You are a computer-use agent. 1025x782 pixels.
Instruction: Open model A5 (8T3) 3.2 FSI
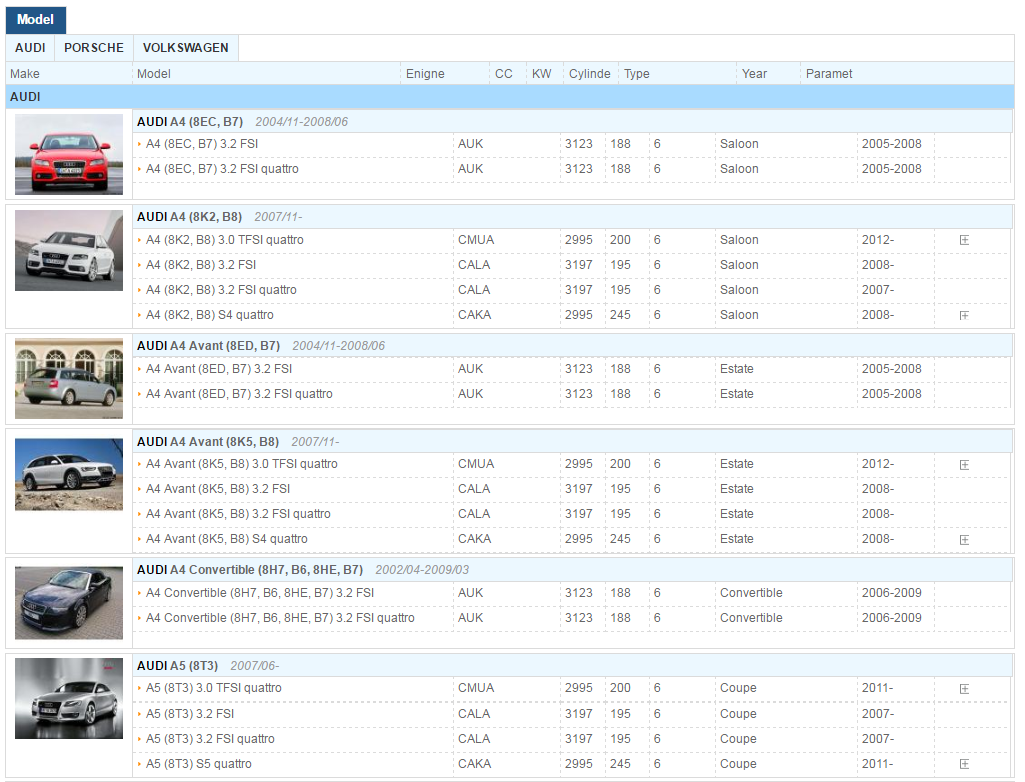[x=190, y=714]
